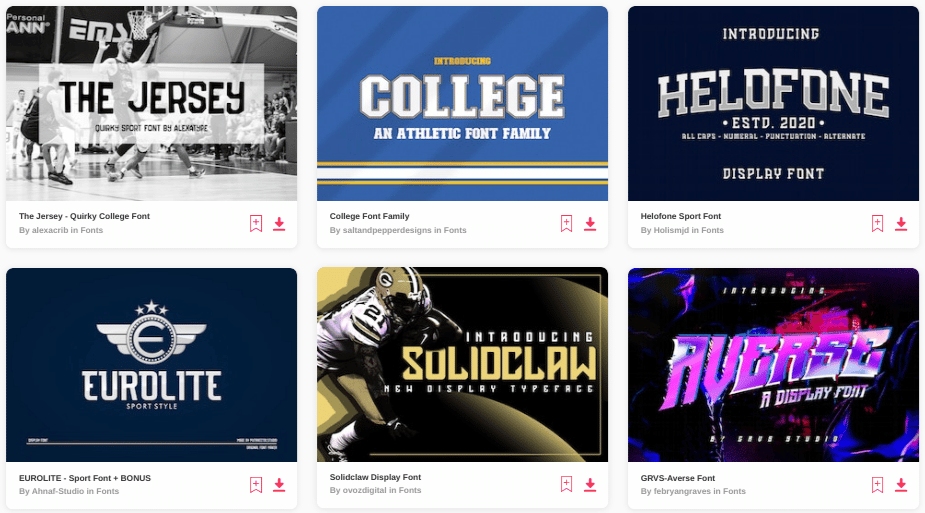Download the College Font Family
The image size is (925, 513).
pos(590,223)
